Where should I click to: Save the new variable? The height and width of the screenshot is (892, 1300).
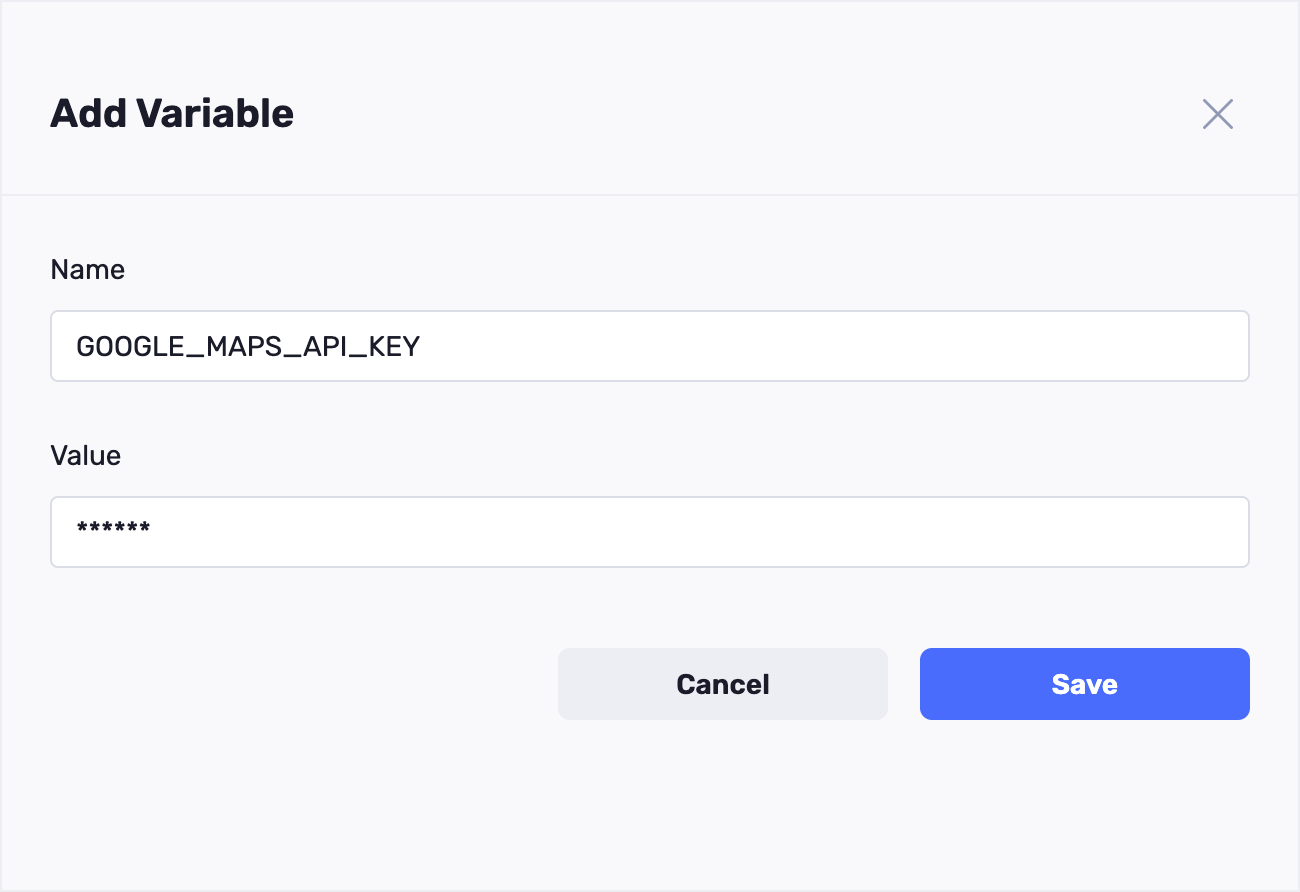[x=1084, y=684]
